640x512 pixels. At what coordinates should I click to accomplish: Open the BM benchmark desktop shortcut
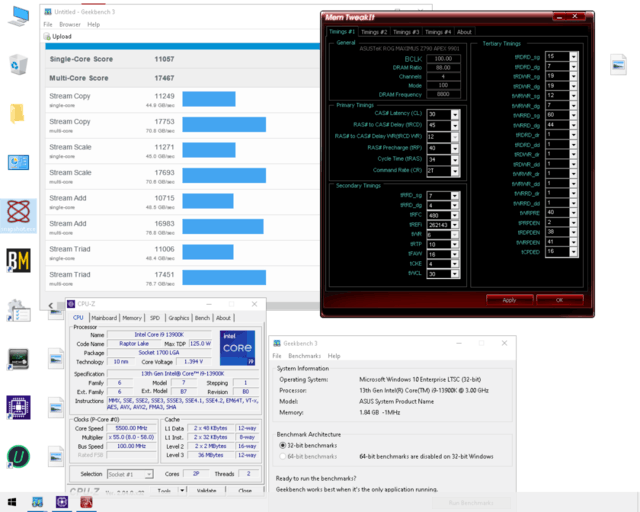coord(18,260)
